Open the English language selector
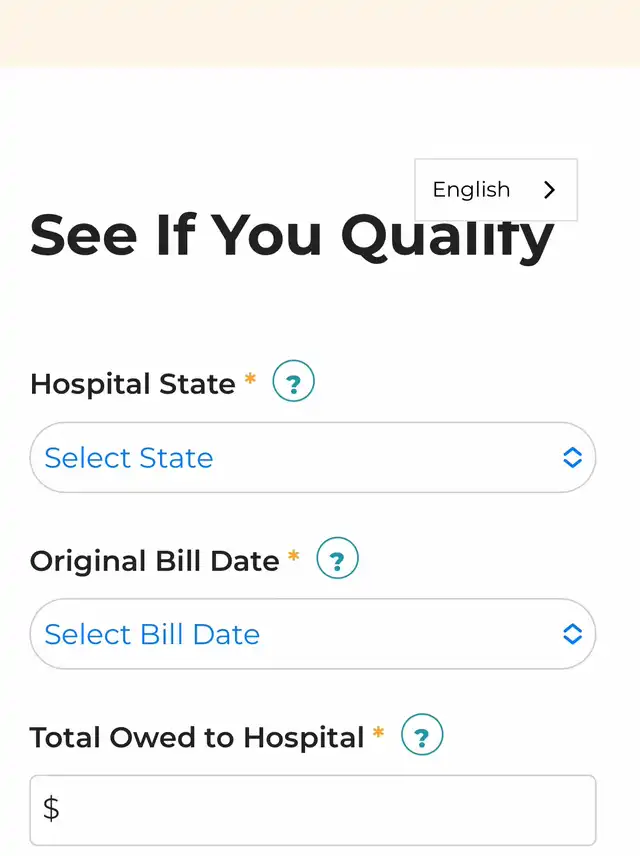The image size is (640, 856). coord(495,190)
